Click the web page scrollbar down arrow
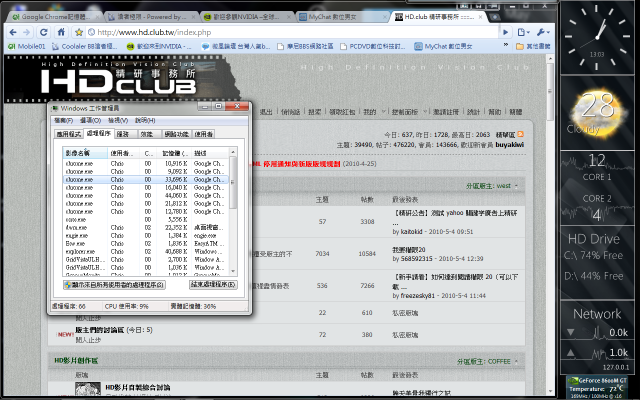This screenshot has width=640, height=400. pyautogui.click(x=550, y=392)
